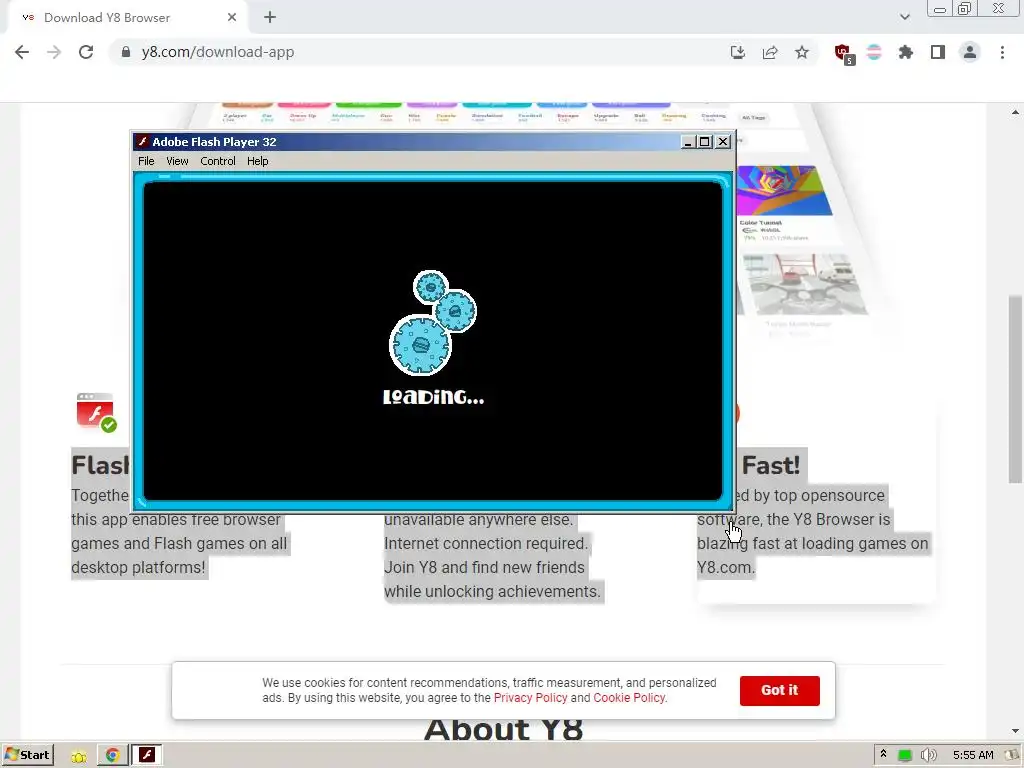The image size is (1024, 768).
Task: Click the Got it cookie button
Action: pyautogui.click(x=779, y=690)
